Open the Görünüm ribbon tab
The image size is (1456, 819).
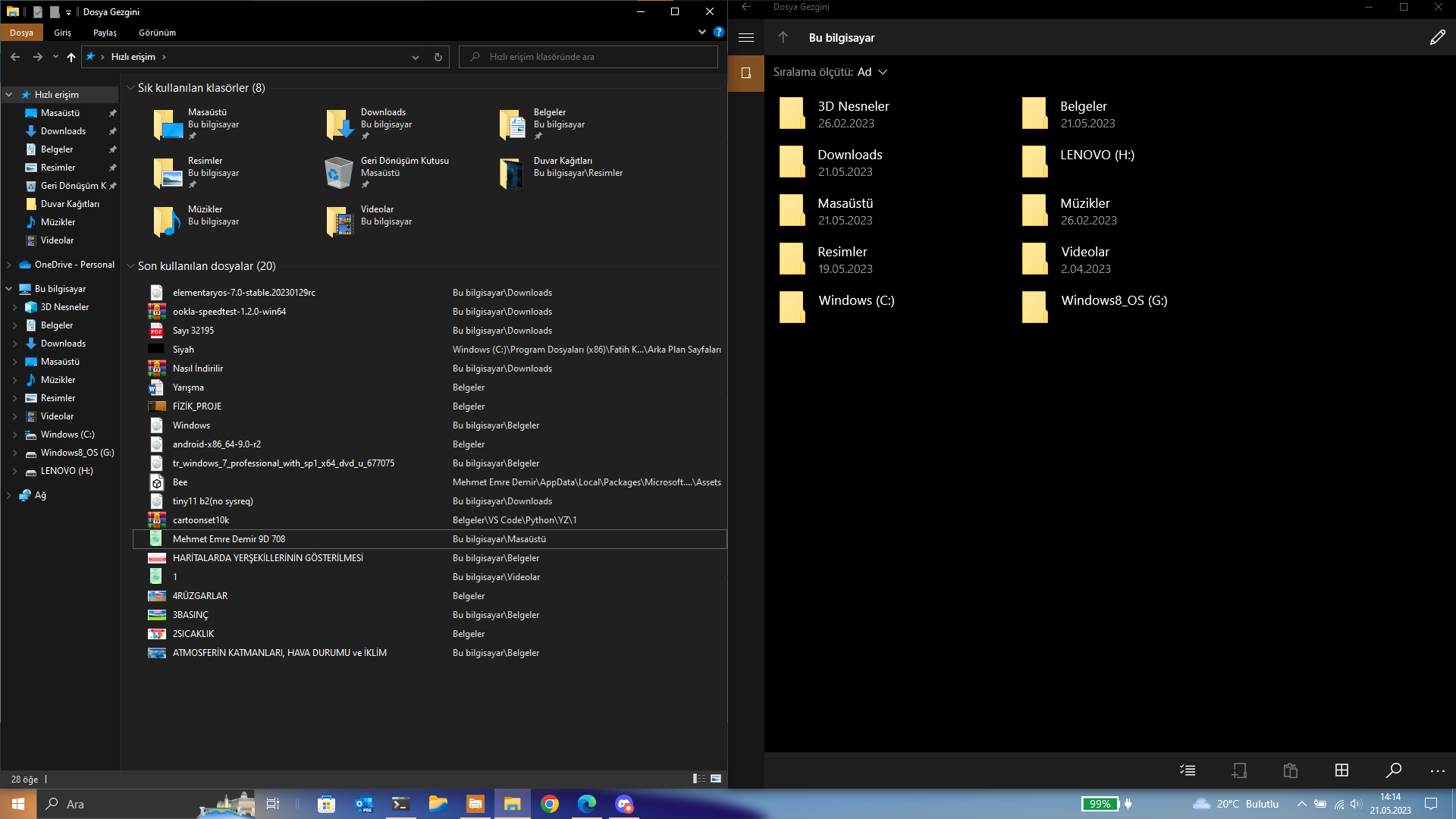(157, 33)
